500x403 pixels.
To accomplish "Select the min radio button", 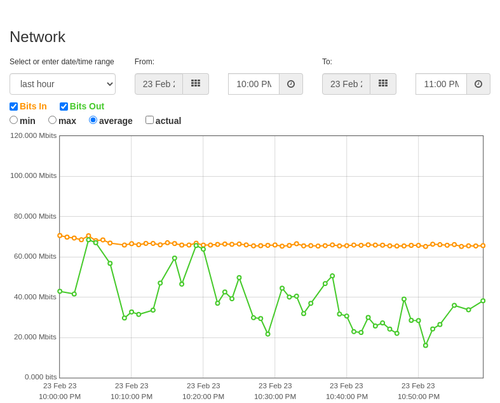I will pos(14,120).
